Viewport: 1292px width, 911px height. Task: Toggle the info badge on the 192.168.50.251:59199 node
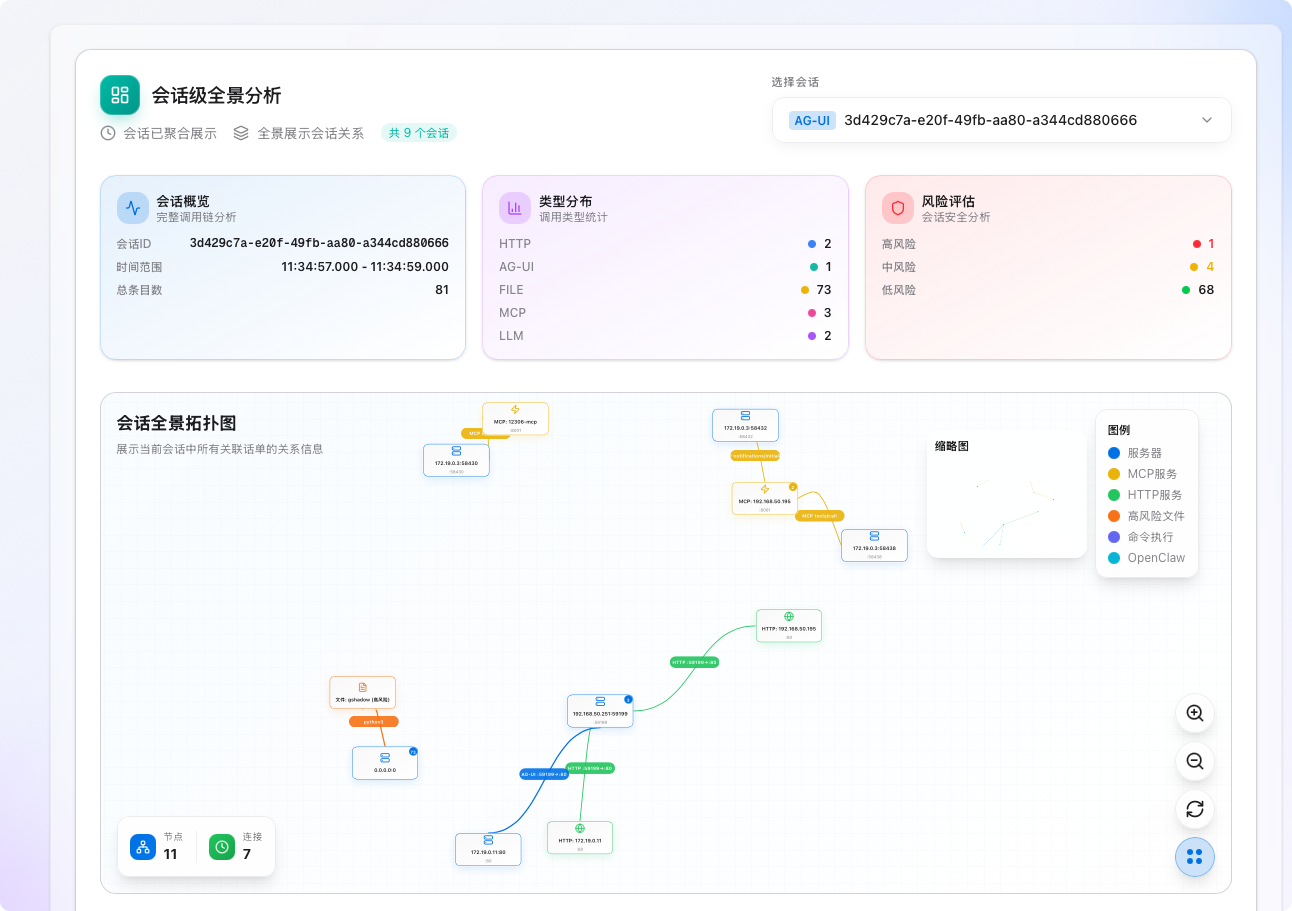click(x=627, y=700)
